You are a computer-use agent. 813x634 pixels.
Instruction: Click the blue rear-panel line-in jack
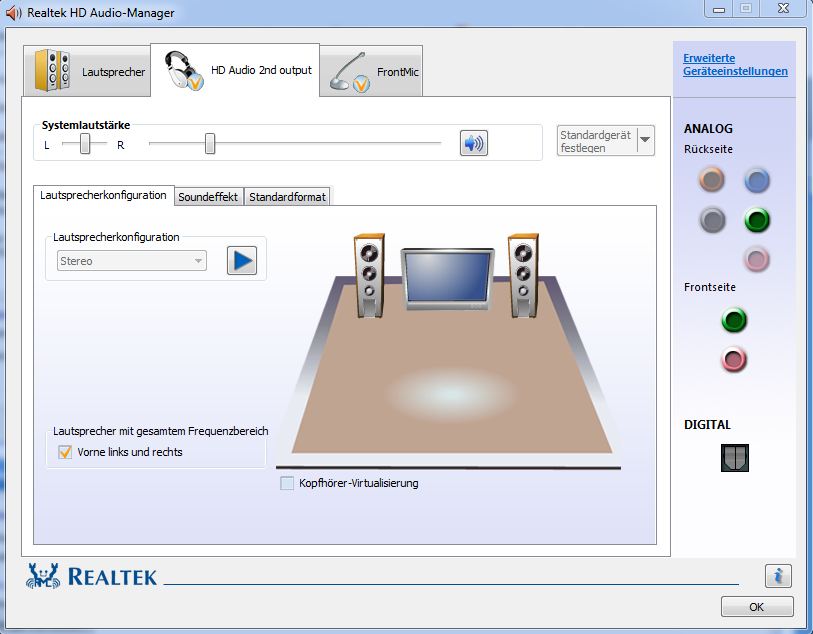pos(756,180)
